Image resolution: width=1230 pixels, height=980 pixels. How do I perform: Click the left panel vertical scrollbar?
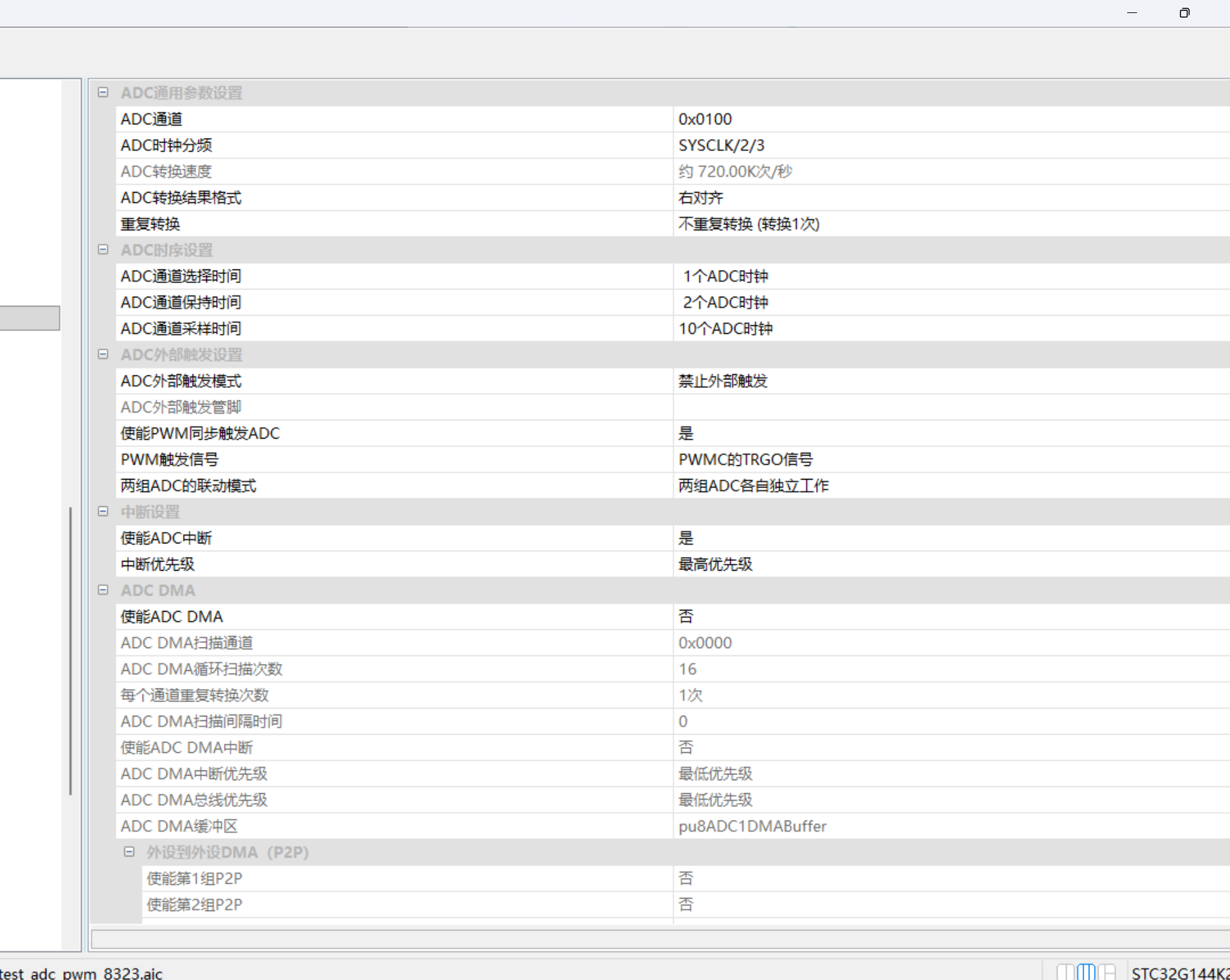(70, 651)
